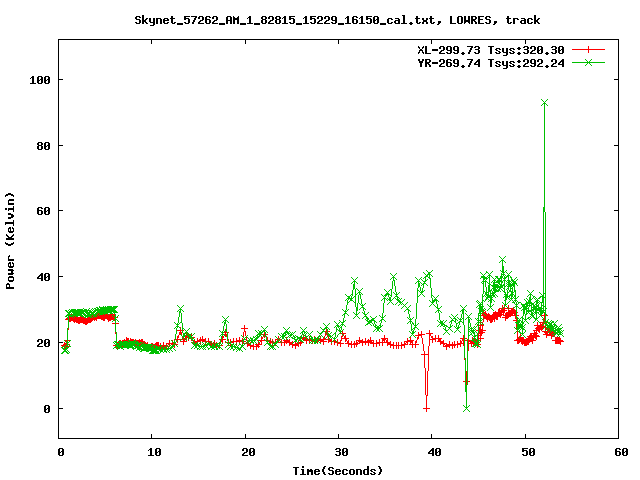Click the red XL legend line sample
Screen dimensions: 640x480
[x=588, y=50]
